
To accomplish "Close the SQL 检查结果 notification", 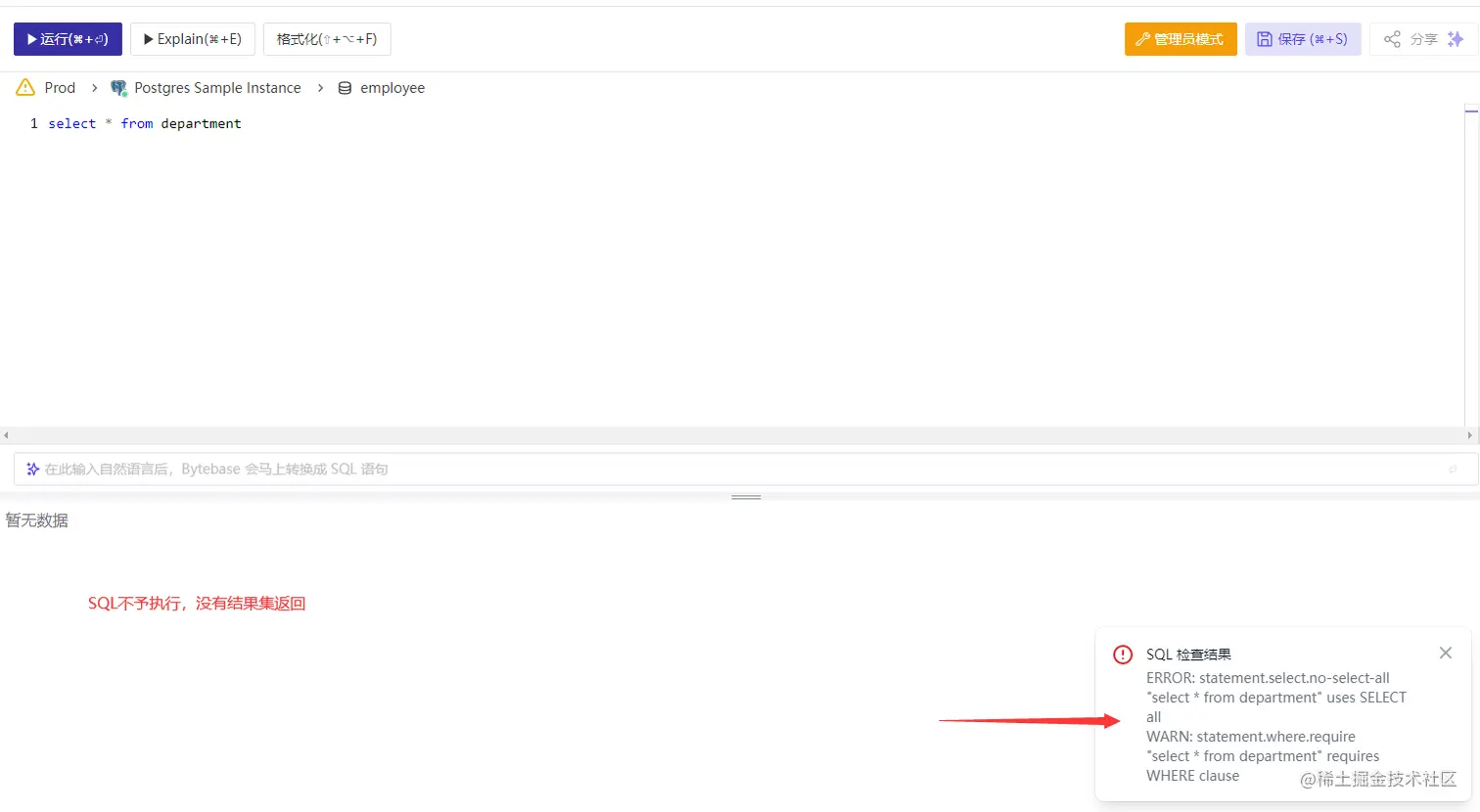I will click(x=1446, y=653).
